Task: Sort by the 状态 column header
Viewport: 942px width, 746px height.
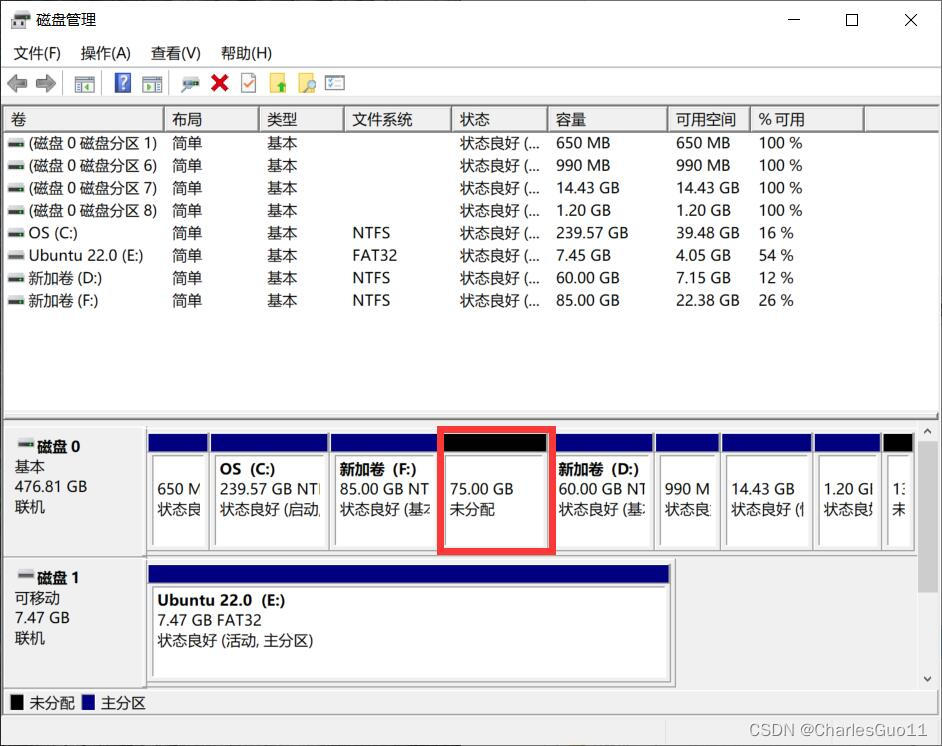Action: click(499, 120)
